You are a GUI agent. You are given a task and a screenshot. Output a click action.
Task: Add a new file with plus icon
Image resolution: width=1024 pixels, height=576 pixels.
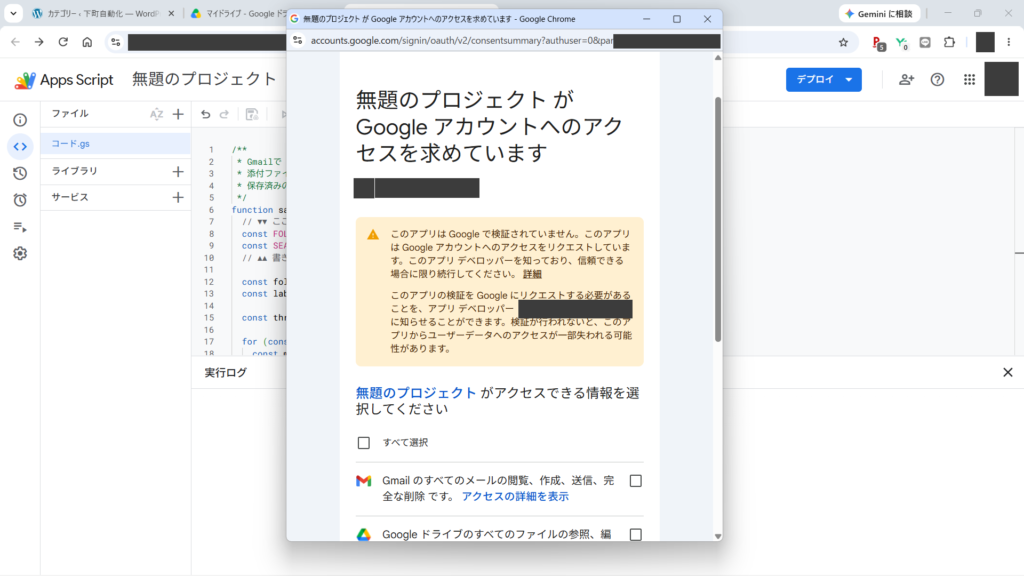[178, 114]
